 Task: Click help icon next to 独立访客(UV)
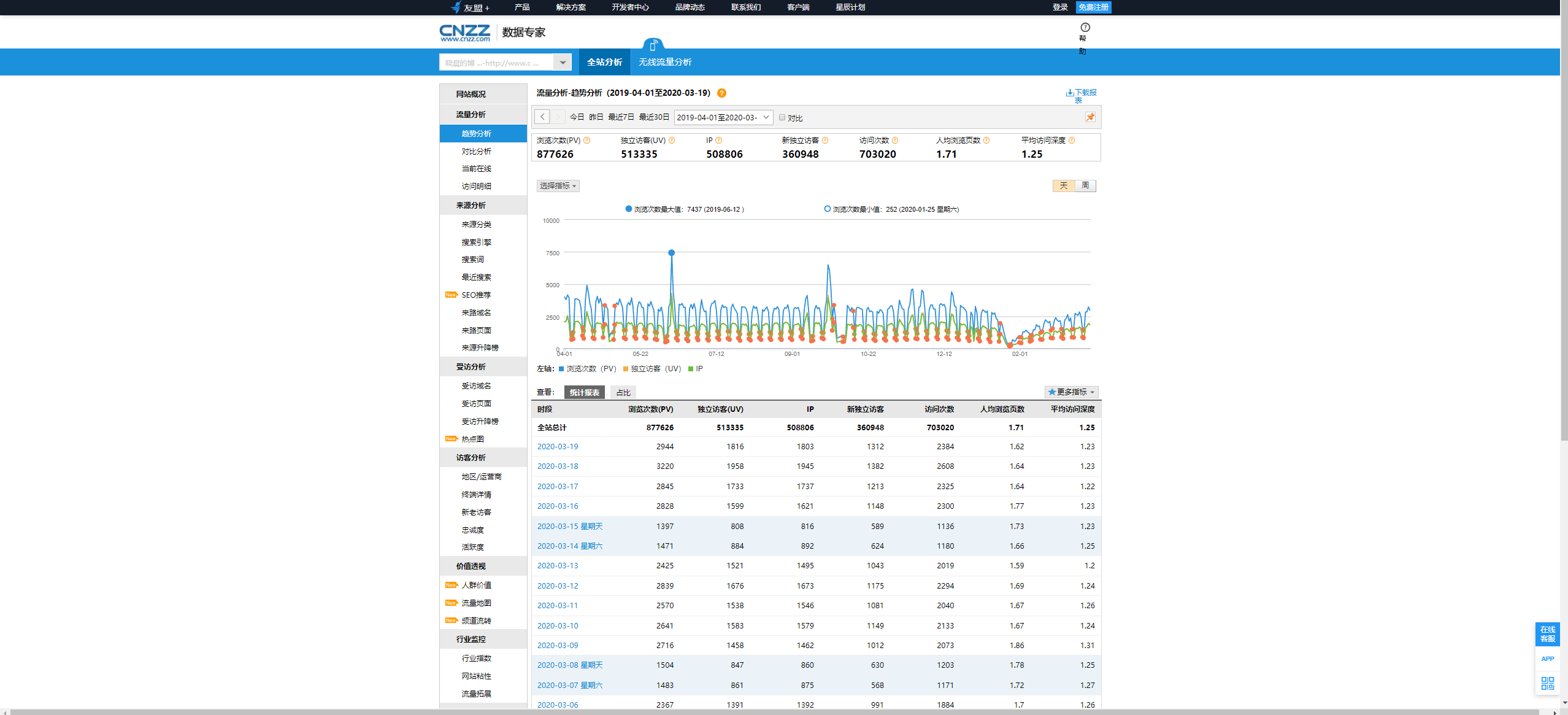click(672, 141)
